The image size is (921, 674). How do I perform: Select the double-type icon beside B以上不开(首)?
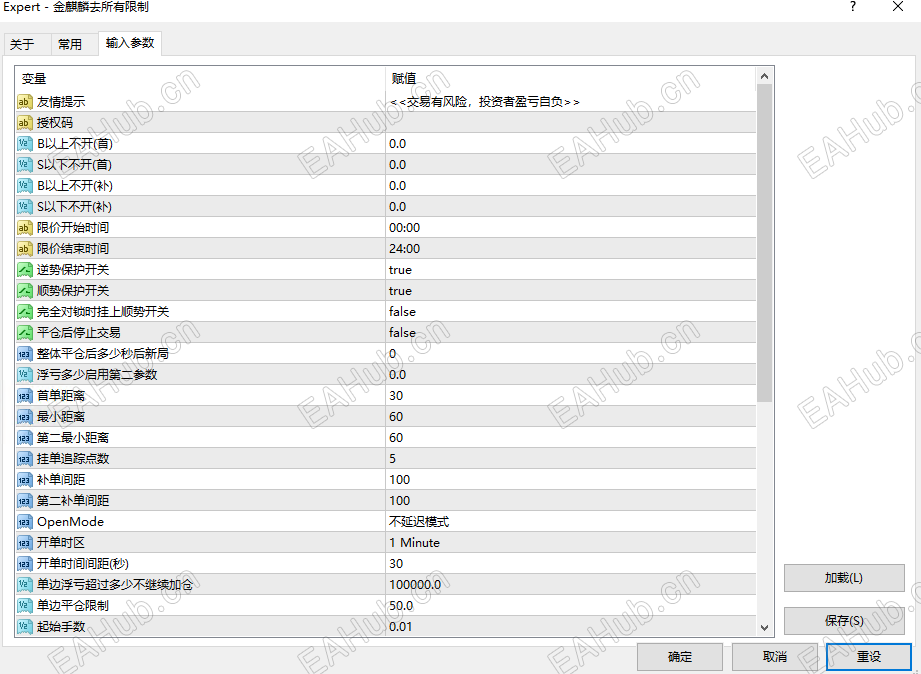(x=24, y=143)
